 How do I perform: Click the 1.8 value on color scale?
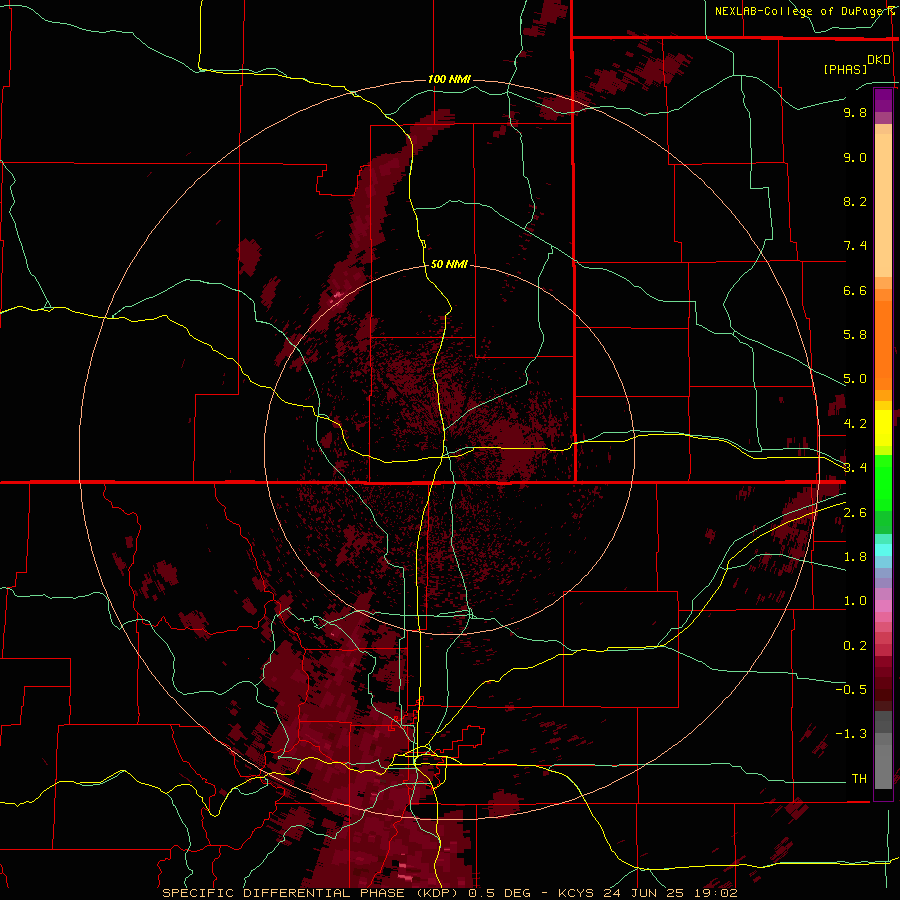[x=855, y=557]
